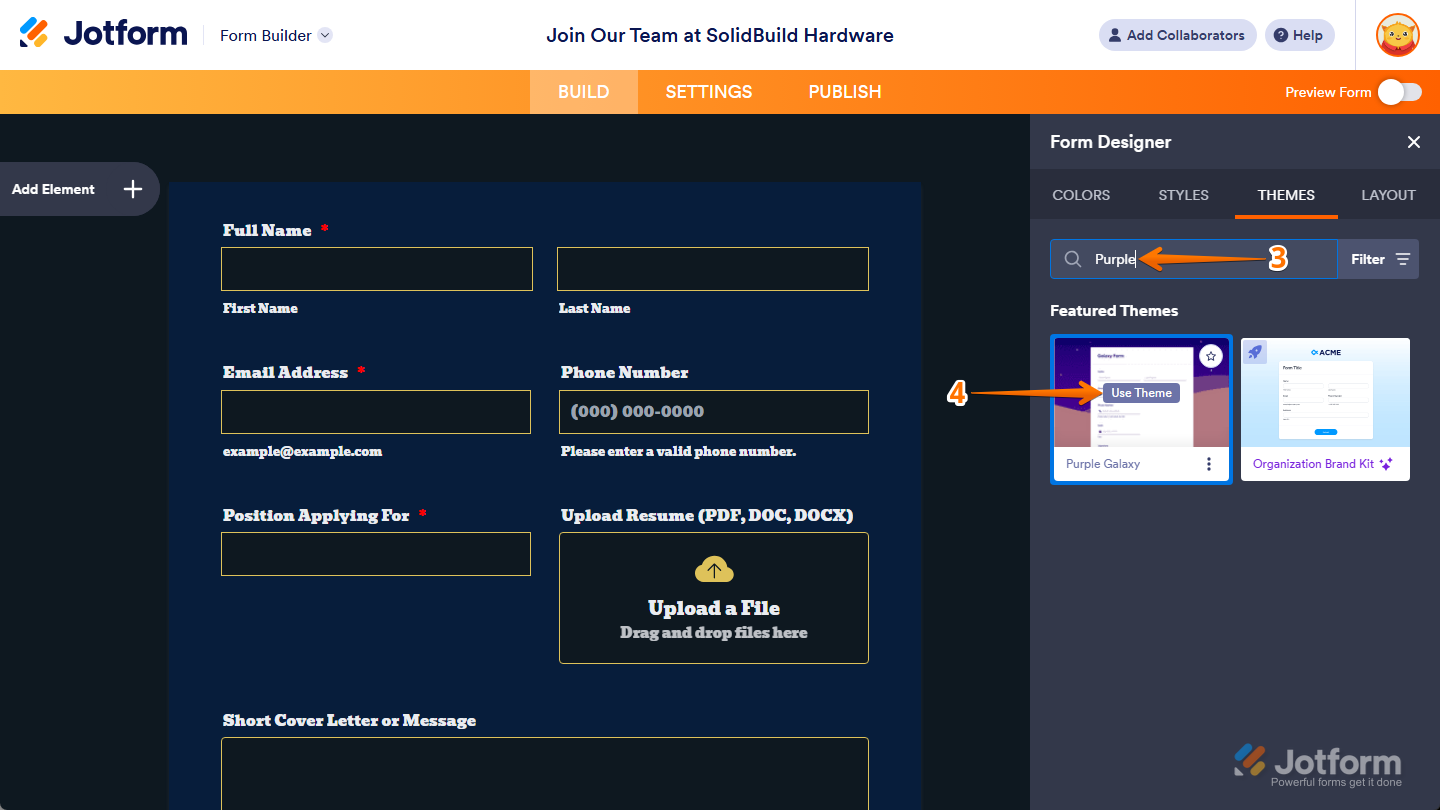The height and width of the screenshot is (810, 1440).
Task: Select the THEMES tab in Form Designer
Action: [x=1286, y=195]
